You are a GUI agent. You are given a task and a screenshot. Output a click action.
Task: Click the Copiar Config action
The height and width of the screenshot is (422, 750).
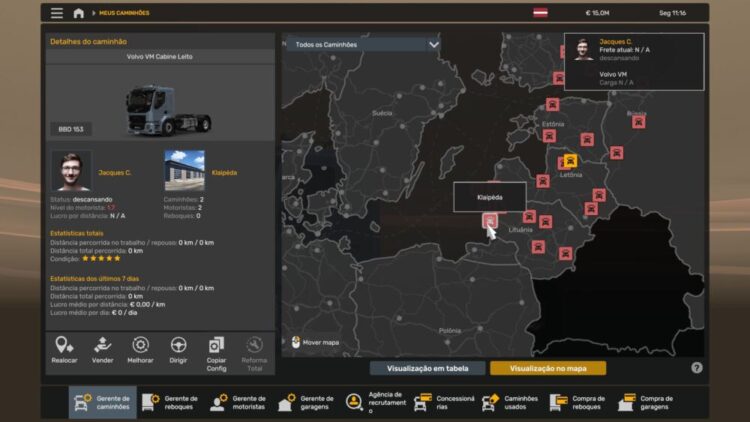click(216, 355)
